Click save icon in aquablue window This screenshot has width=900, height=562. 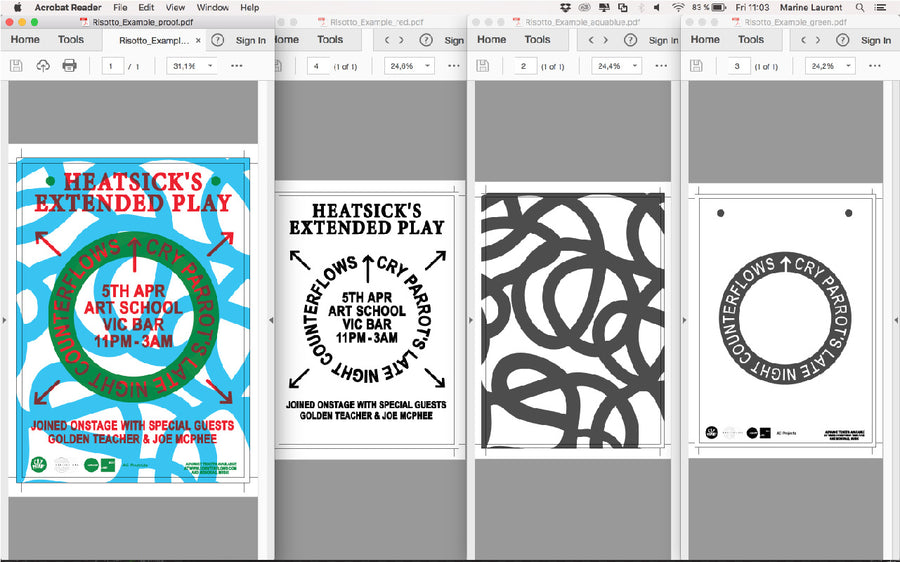point(483,65)
